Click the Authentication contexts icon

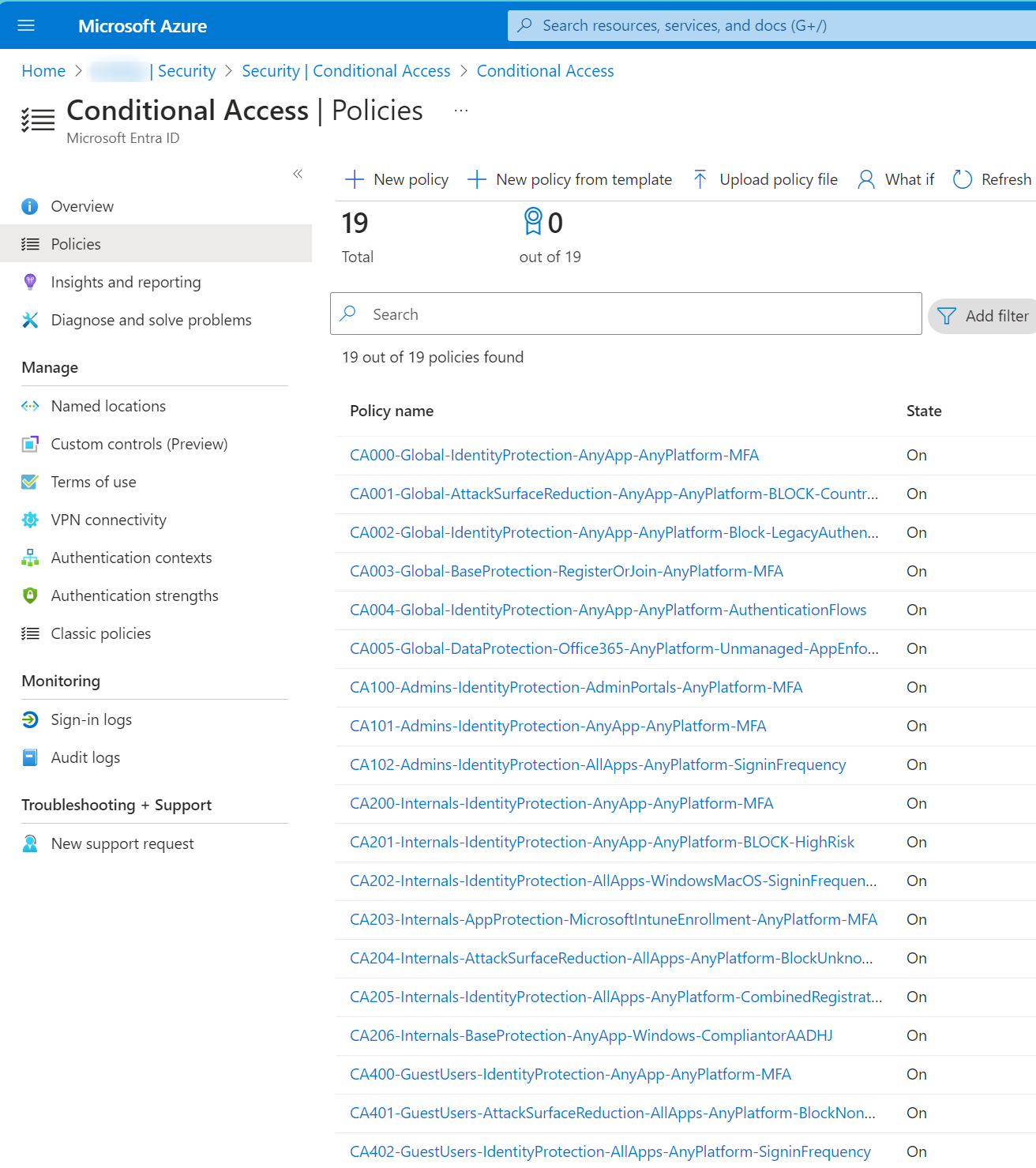[30, 558]
